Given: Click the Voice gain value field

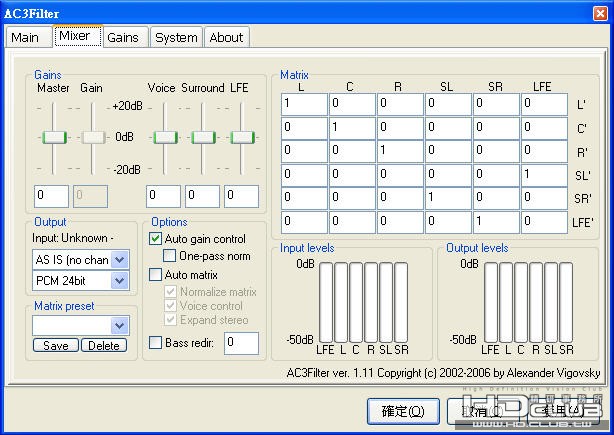Looking at the screenshot, I should (163, 196).
